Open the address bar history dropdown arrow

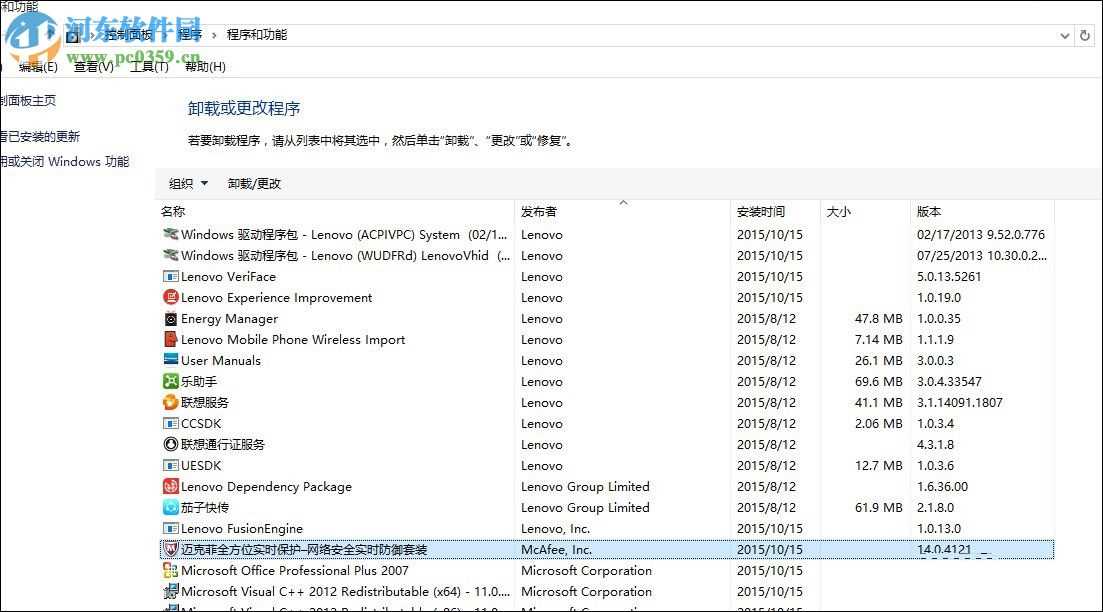[1064, 35]
